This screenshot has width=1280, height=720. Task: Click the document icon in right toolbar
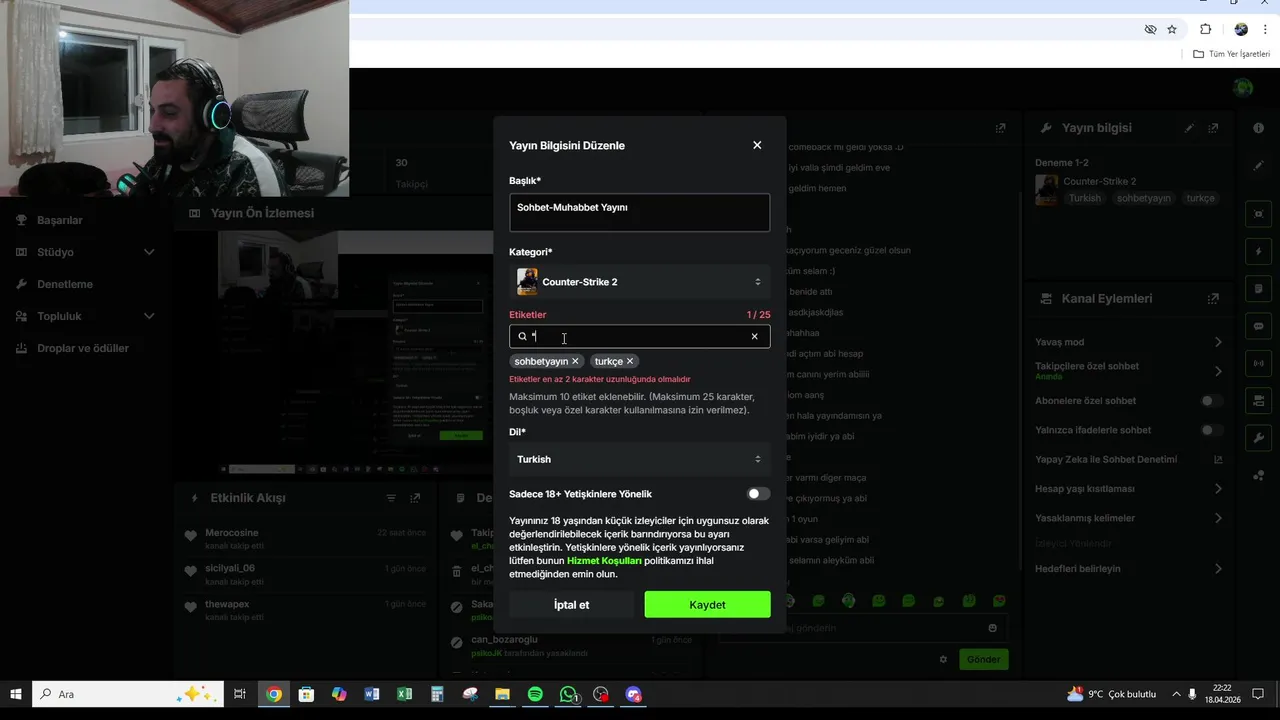point(1258,289)
